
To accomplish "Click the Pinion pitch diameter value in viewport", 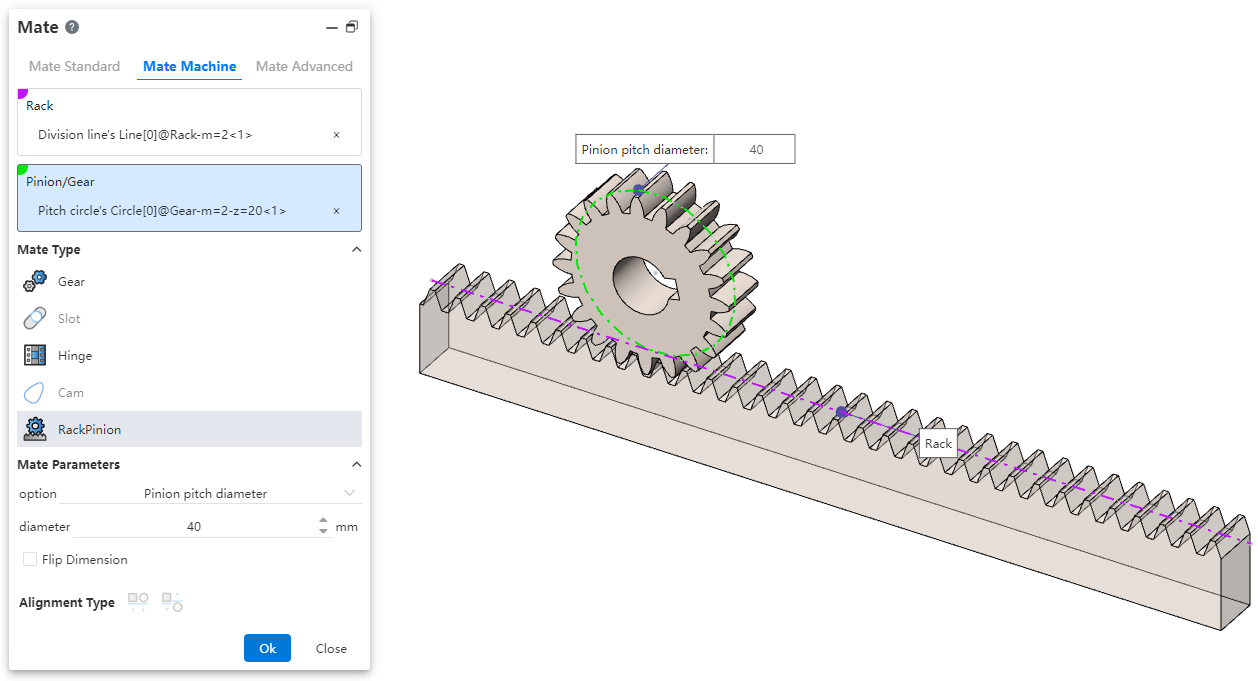I will click(755, 150).
